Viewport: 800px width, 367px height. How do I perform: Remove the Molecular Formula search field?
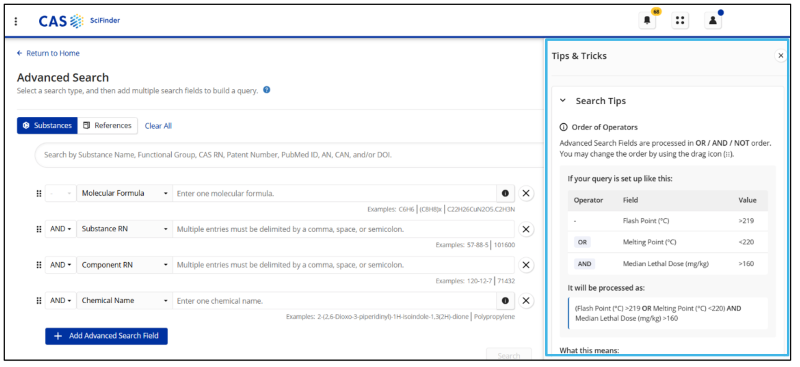526,193
